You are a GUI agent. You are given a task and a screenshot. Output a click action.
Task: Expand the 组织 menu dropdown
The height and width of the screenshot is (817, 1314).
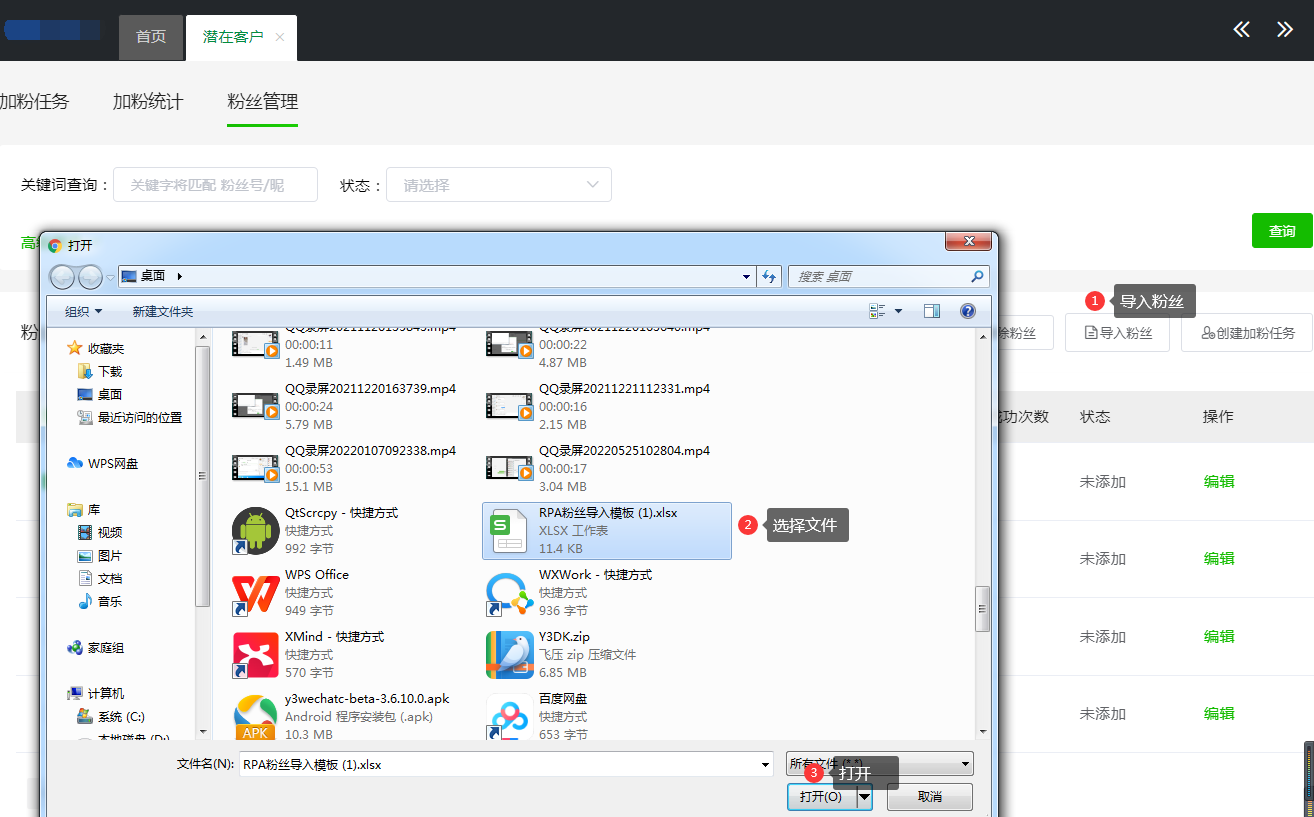coord(84,312)
